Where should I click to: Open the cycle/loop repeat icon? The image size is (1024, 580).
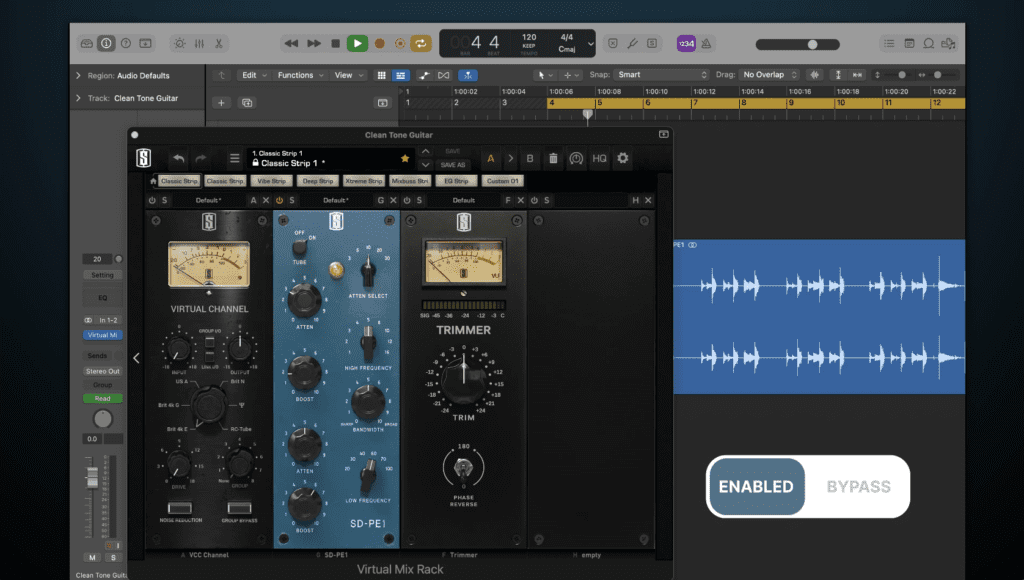pyautogui.click(x=420, y=43)
